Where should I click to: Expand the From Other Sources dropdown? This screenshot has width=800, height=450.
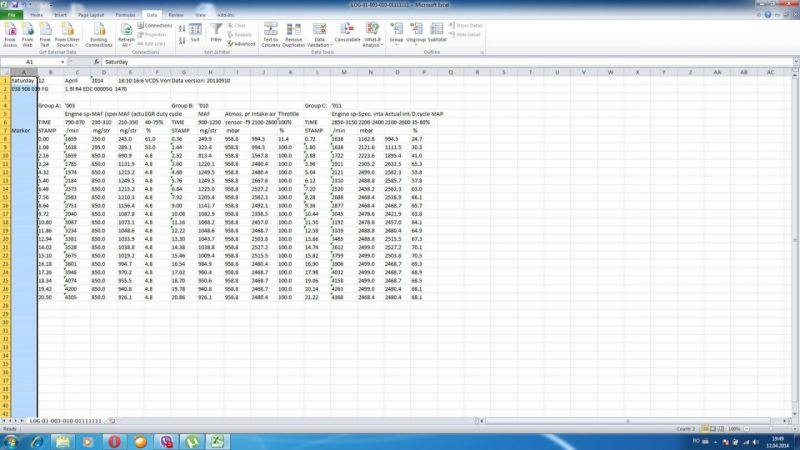pos(68,39)
